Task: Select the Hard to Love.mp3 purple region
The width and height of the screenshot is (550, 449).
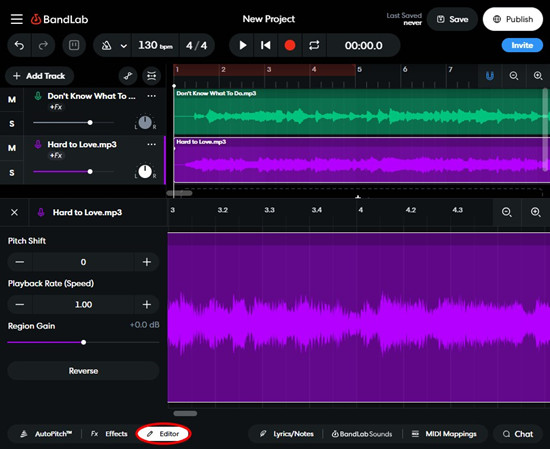Action: [361, 160]
